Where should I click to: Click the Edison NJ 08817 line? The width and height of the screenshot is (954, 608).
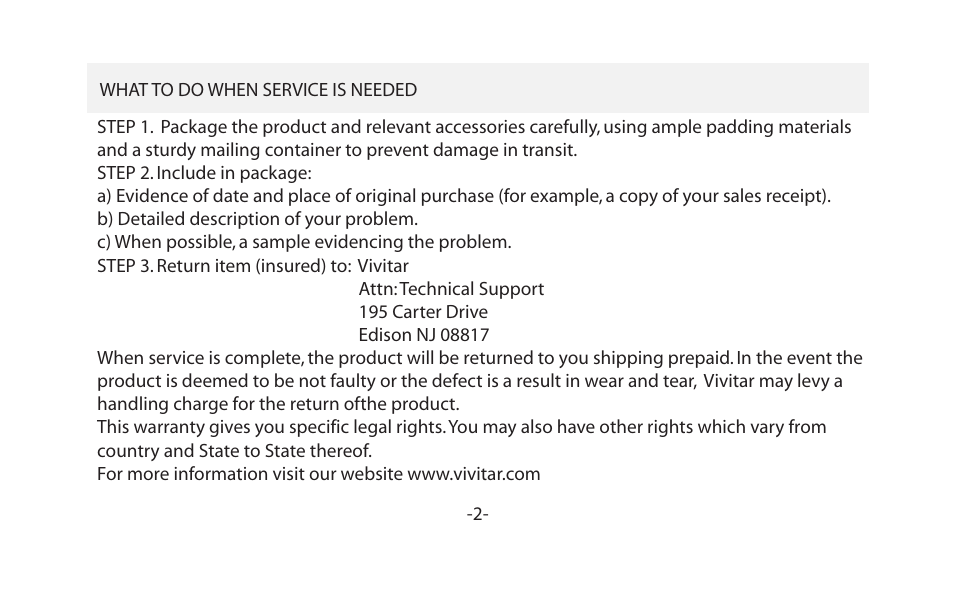[x=423, y=335]
